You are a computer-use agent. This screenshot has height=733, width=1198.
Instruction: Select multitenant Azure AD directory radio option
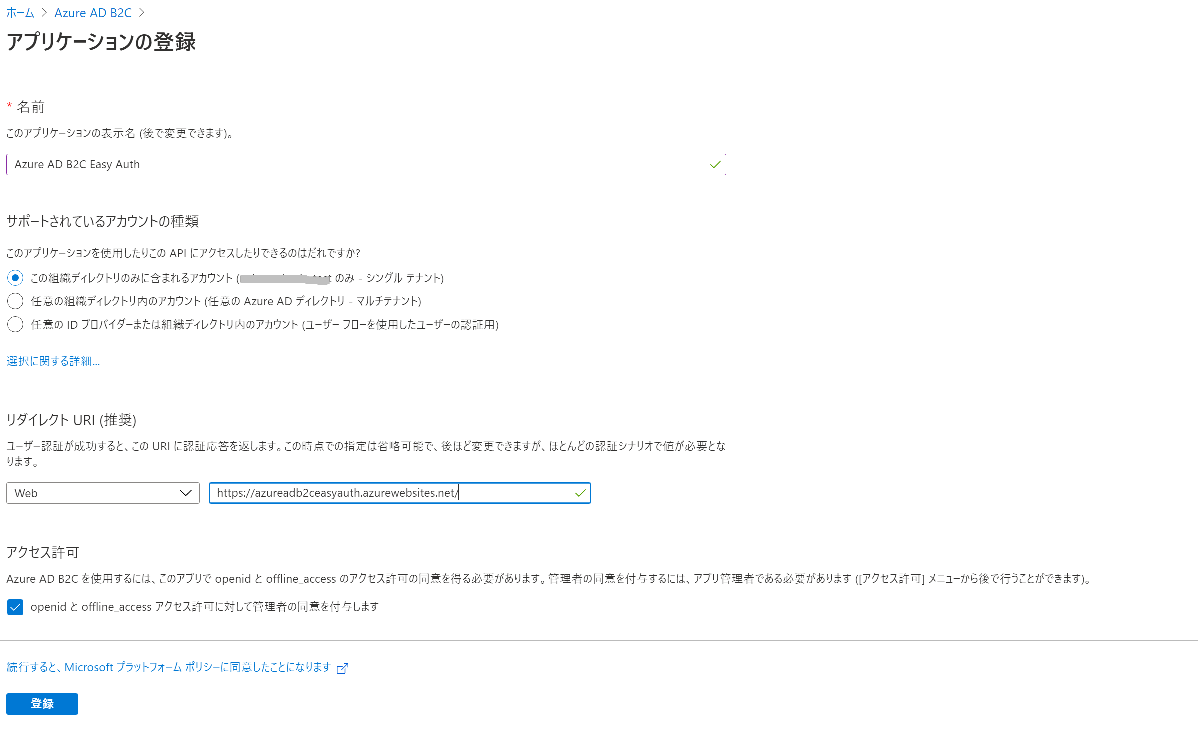[15, 301]
